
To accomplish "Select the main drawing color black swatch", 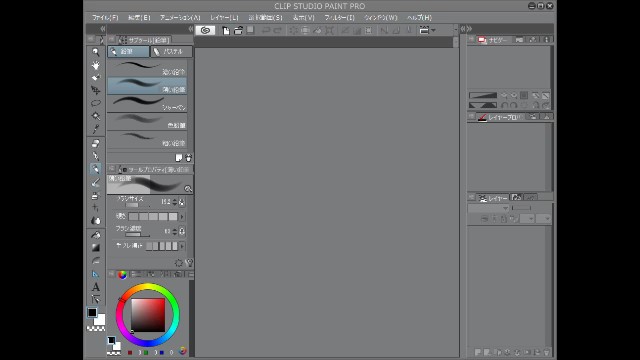I will point(92,313).
